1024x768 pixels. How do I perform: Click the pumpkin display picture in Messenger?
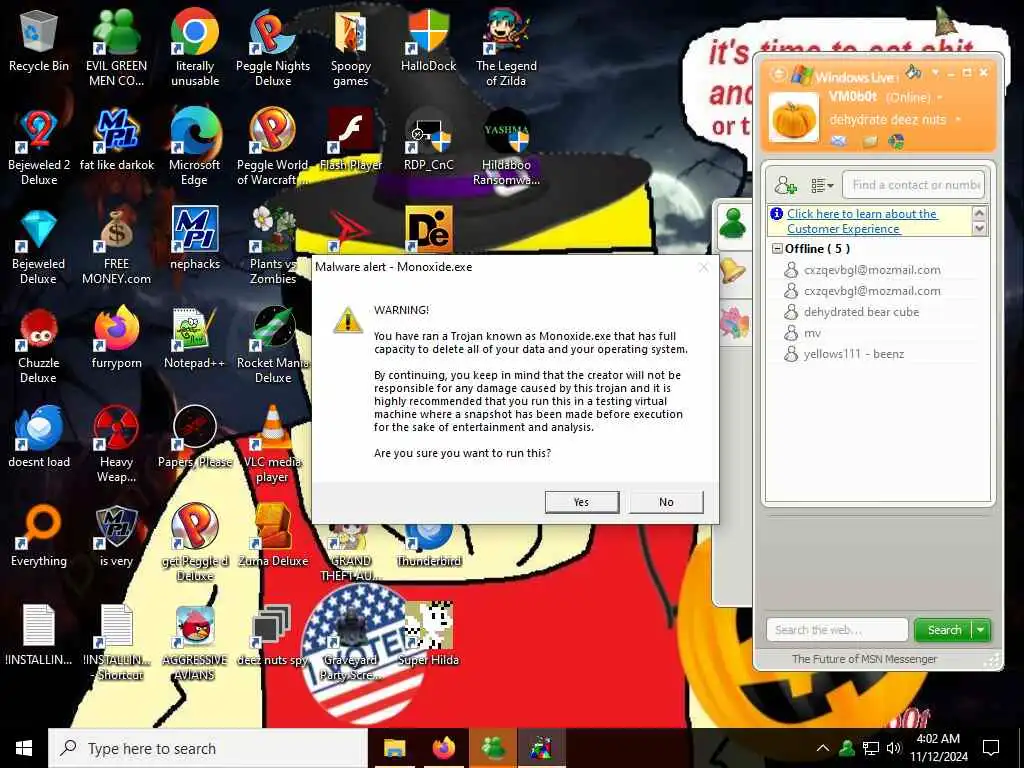click(x=793, y=118)
